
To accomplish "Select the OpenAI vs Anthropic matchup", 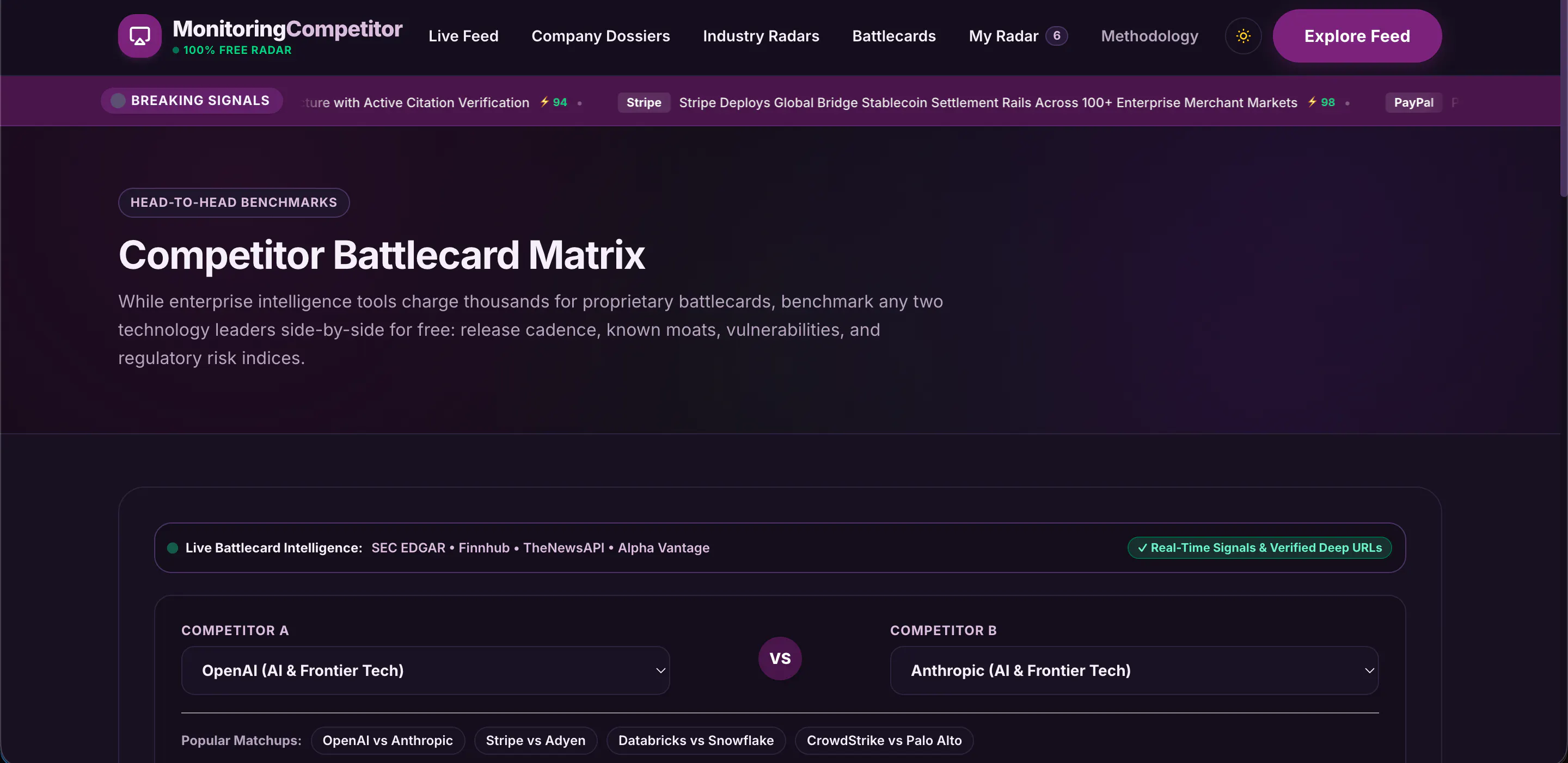I will pyautogui.click(x=388, y=741).
